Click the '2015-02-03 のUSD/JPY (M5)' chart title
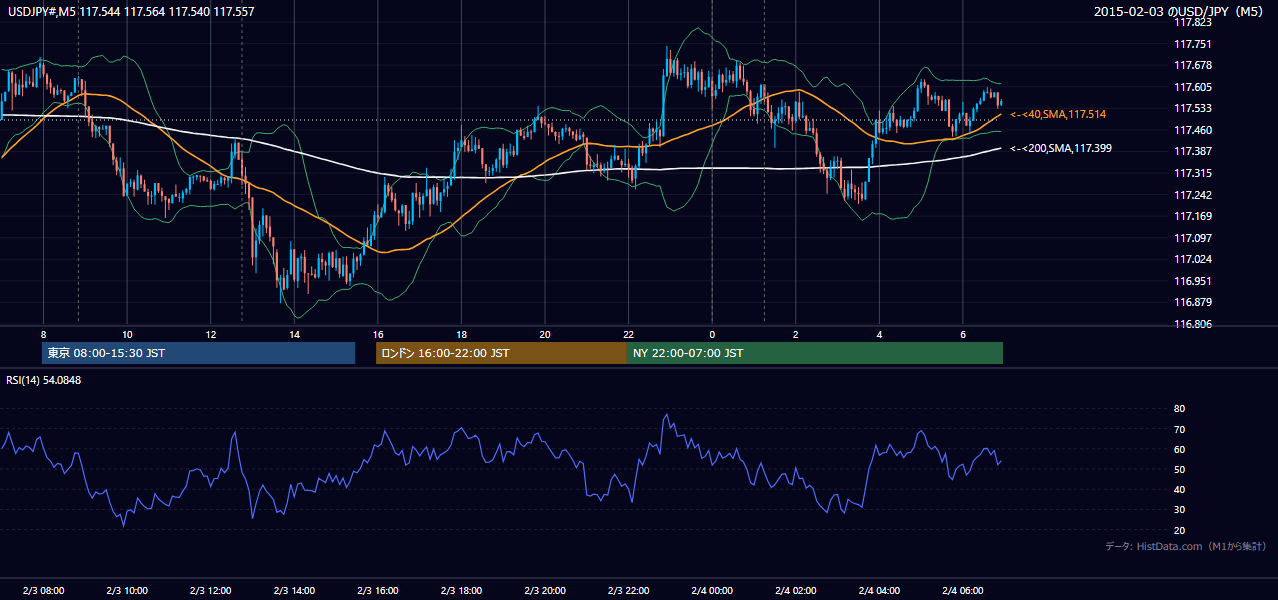This screenshot has height=600, width=1278. pyautogui.click(x=1180, y=12)
